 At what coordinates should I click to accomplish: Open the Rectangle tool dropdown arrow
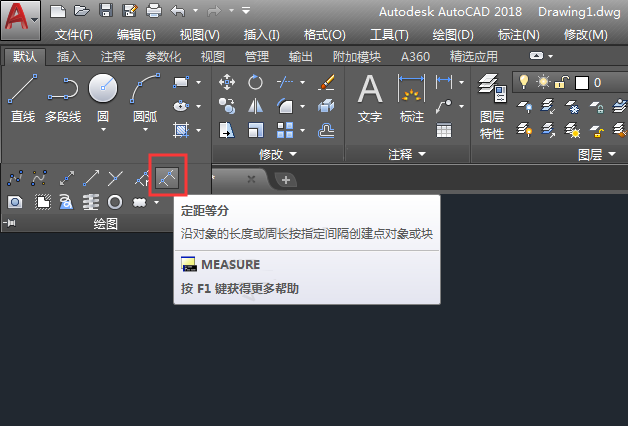199,82
